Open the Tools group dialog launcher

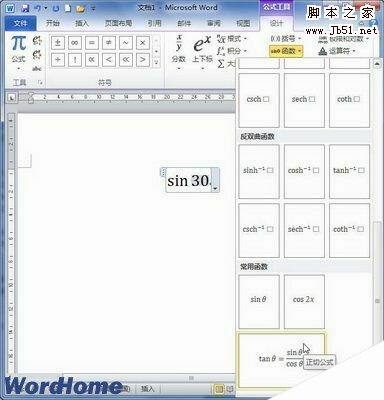[x=40, y=82]
